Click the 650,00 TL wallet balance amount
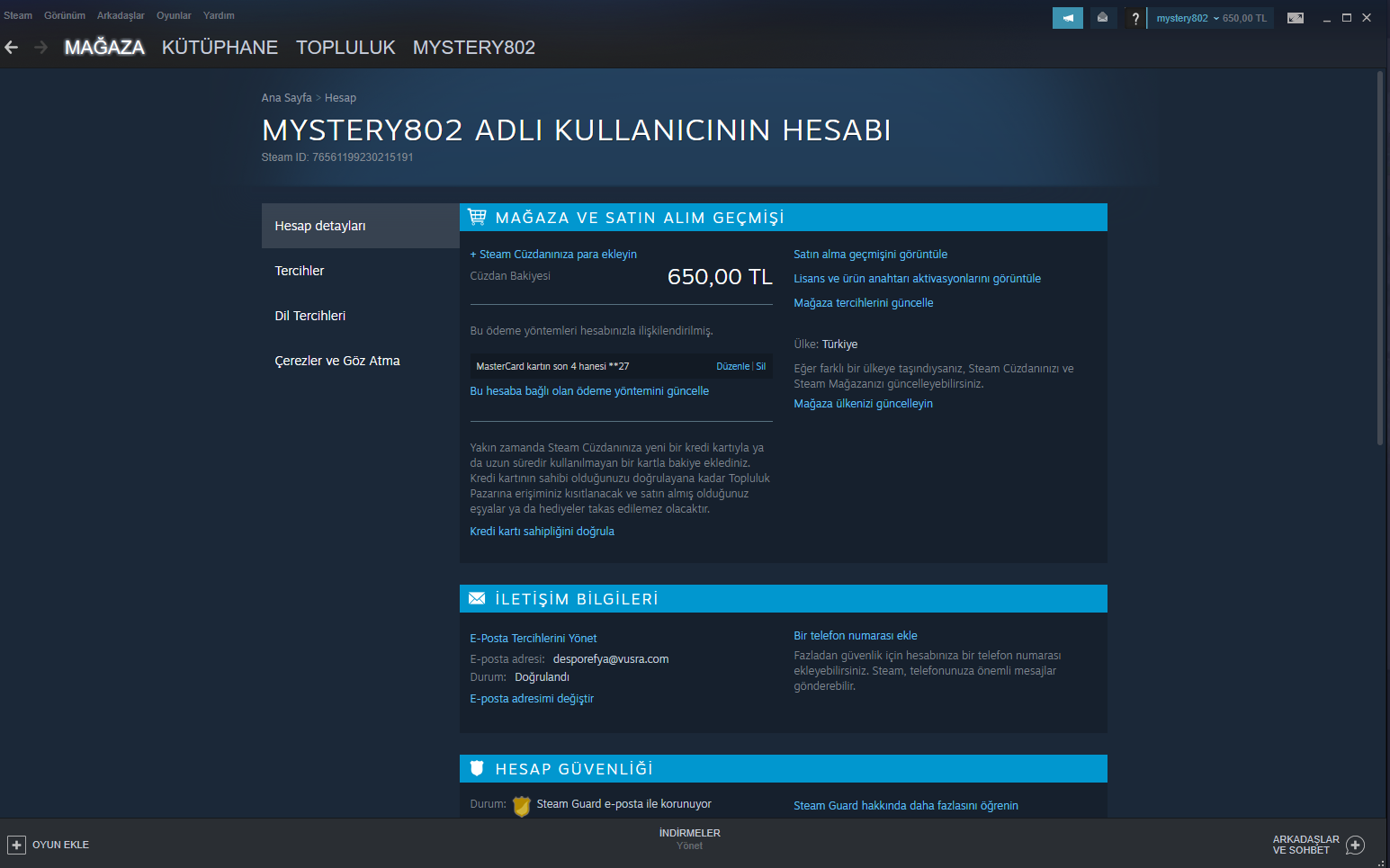Viewport: 1390px width, 868px height. click(720, 277)
